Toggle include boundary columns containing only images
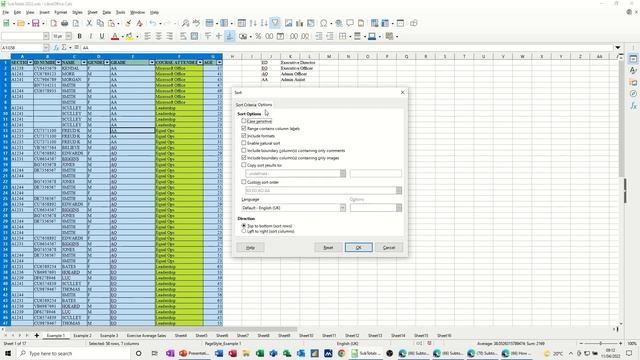640x360 pixels. click(x=244, y=158)
